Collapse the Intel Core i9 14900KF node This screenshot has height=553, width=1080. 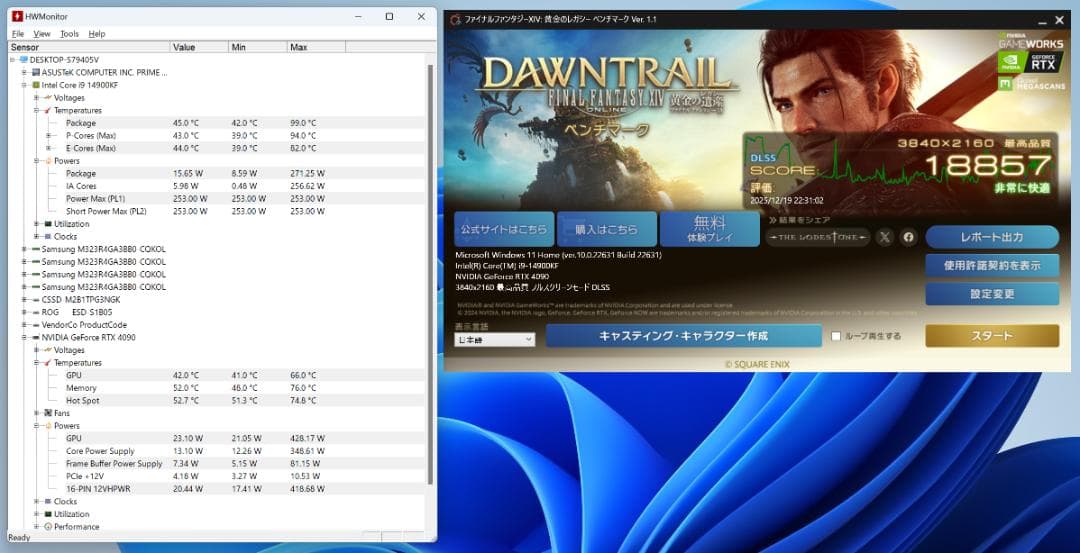(x=25, y=85)
